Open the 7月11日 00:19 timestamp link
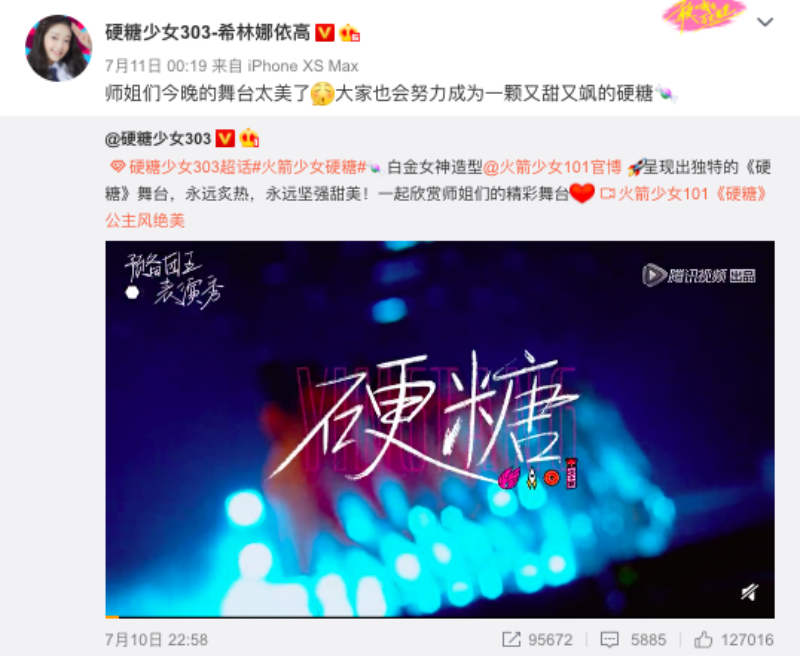 (156, 66)
